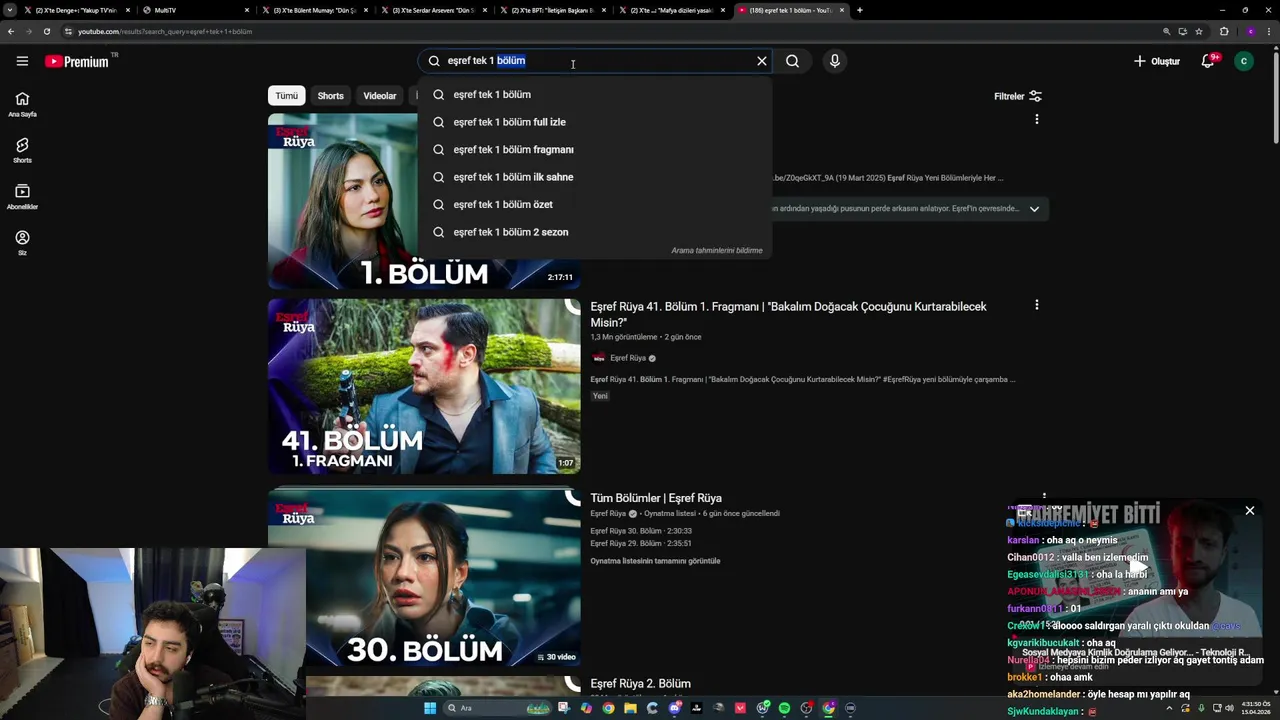Show hidden system tray icons
Viewport: 1280px width, 720px height.
pos(1169,708)
